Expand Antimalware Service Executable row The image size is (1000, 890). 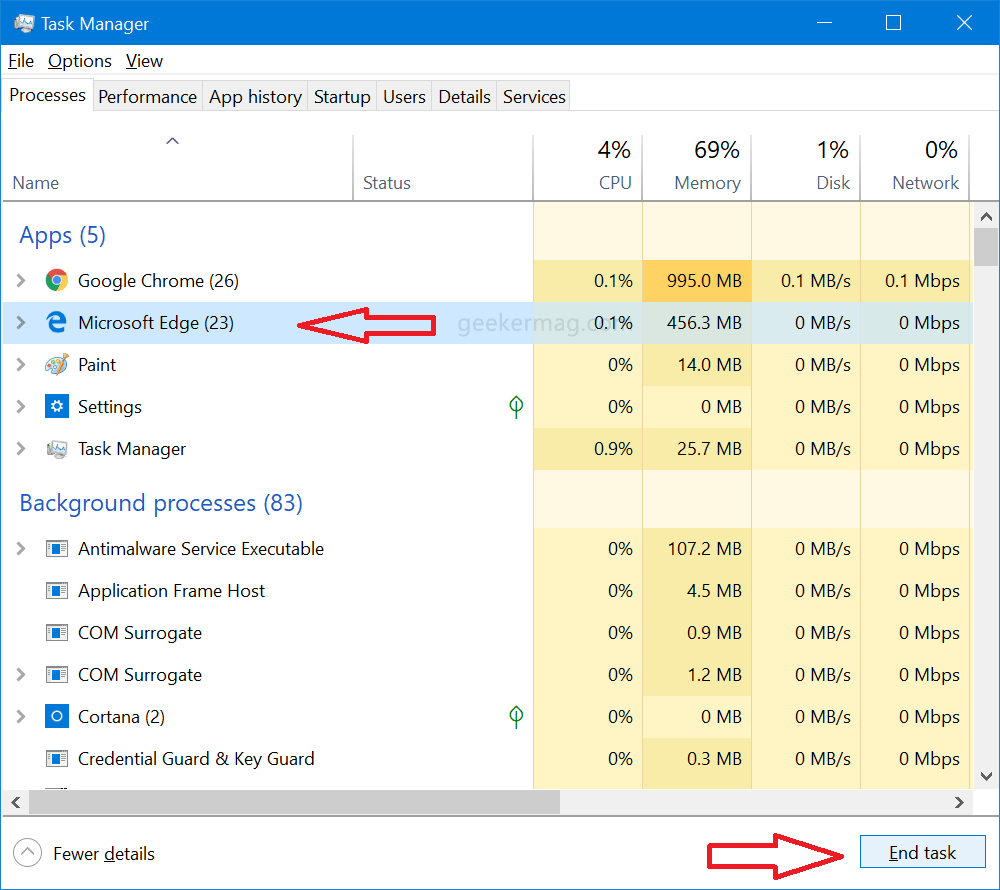21,549
